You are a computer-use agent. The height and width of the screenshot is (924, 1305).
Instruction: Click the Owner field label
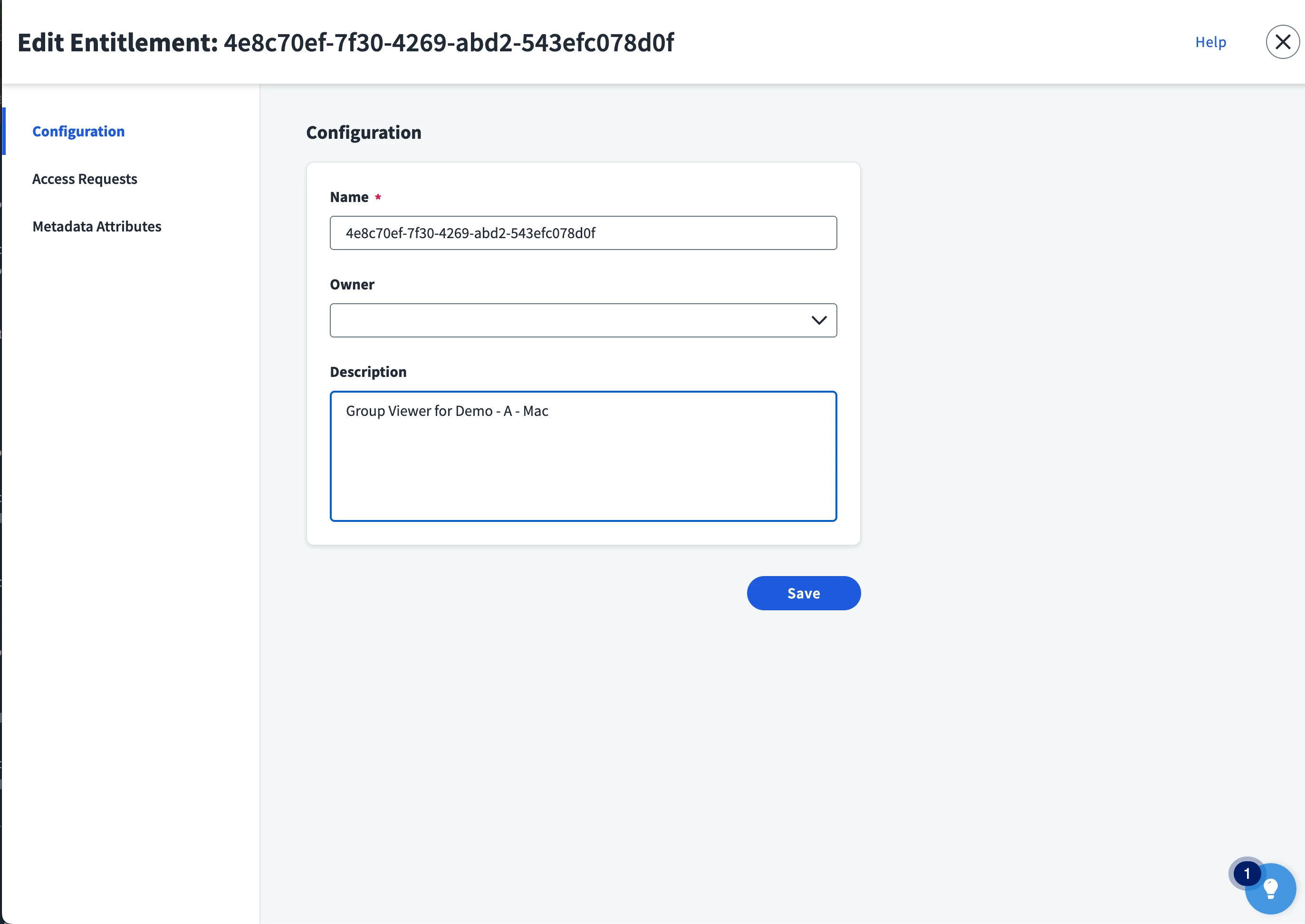[x=352, y=285]
